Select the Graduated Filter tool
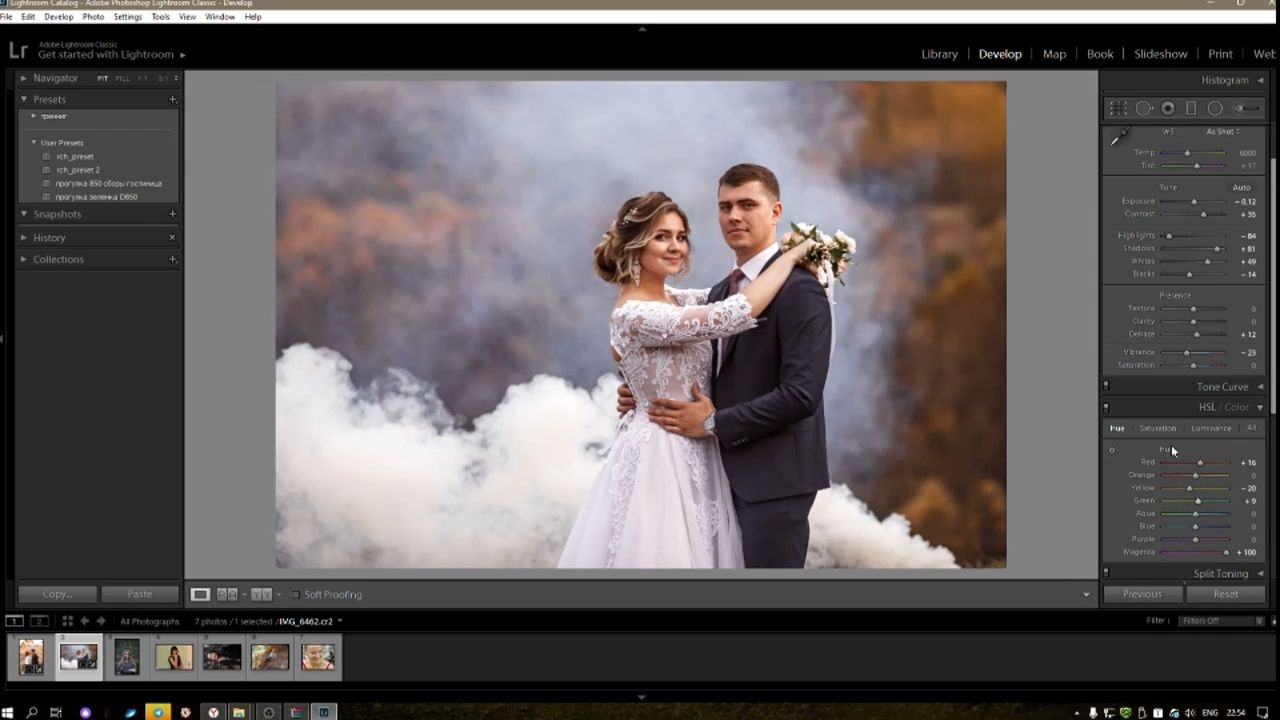1280x720 pixels. tap(1191, 108)
